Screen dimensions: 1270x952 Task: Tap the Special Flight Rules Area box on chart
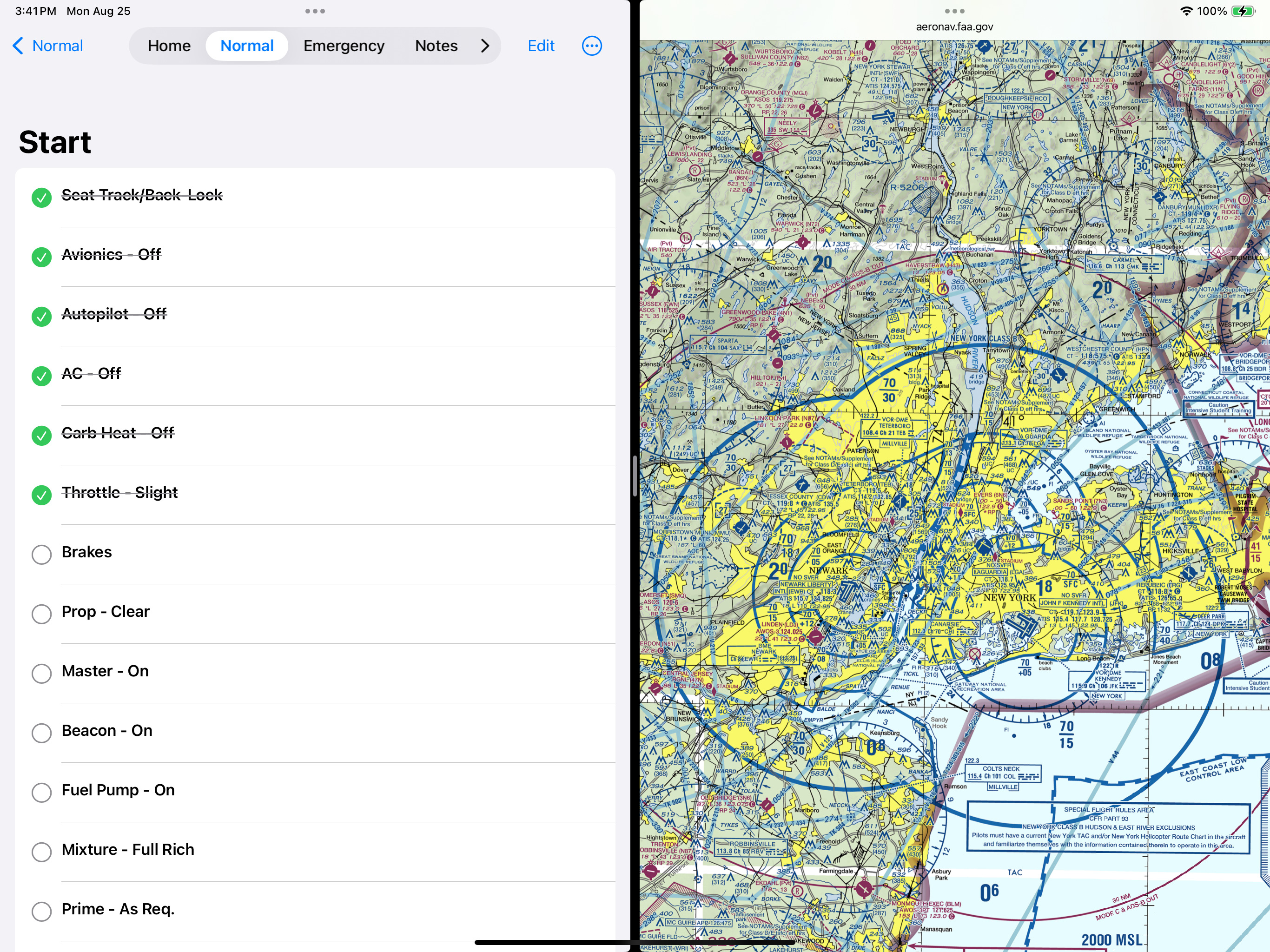1108,828
